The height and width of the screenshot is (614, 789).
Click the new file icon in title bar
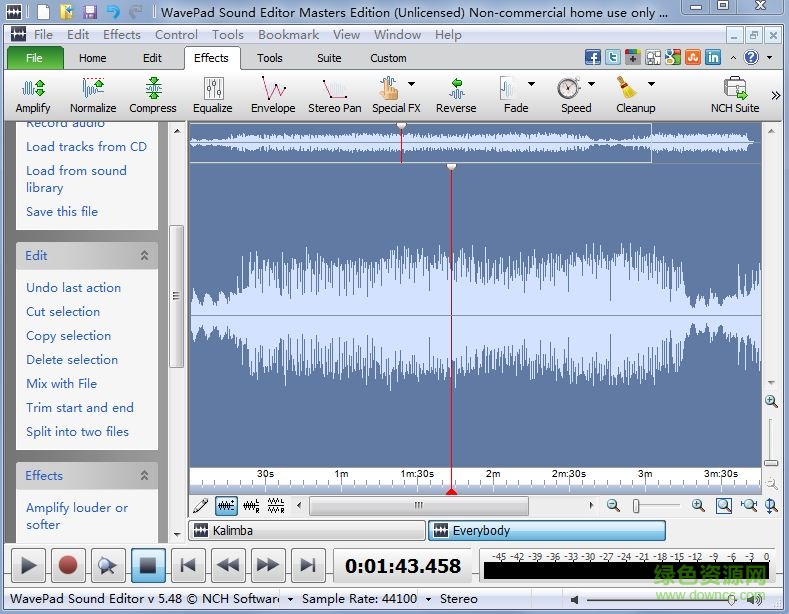(44, 12)
